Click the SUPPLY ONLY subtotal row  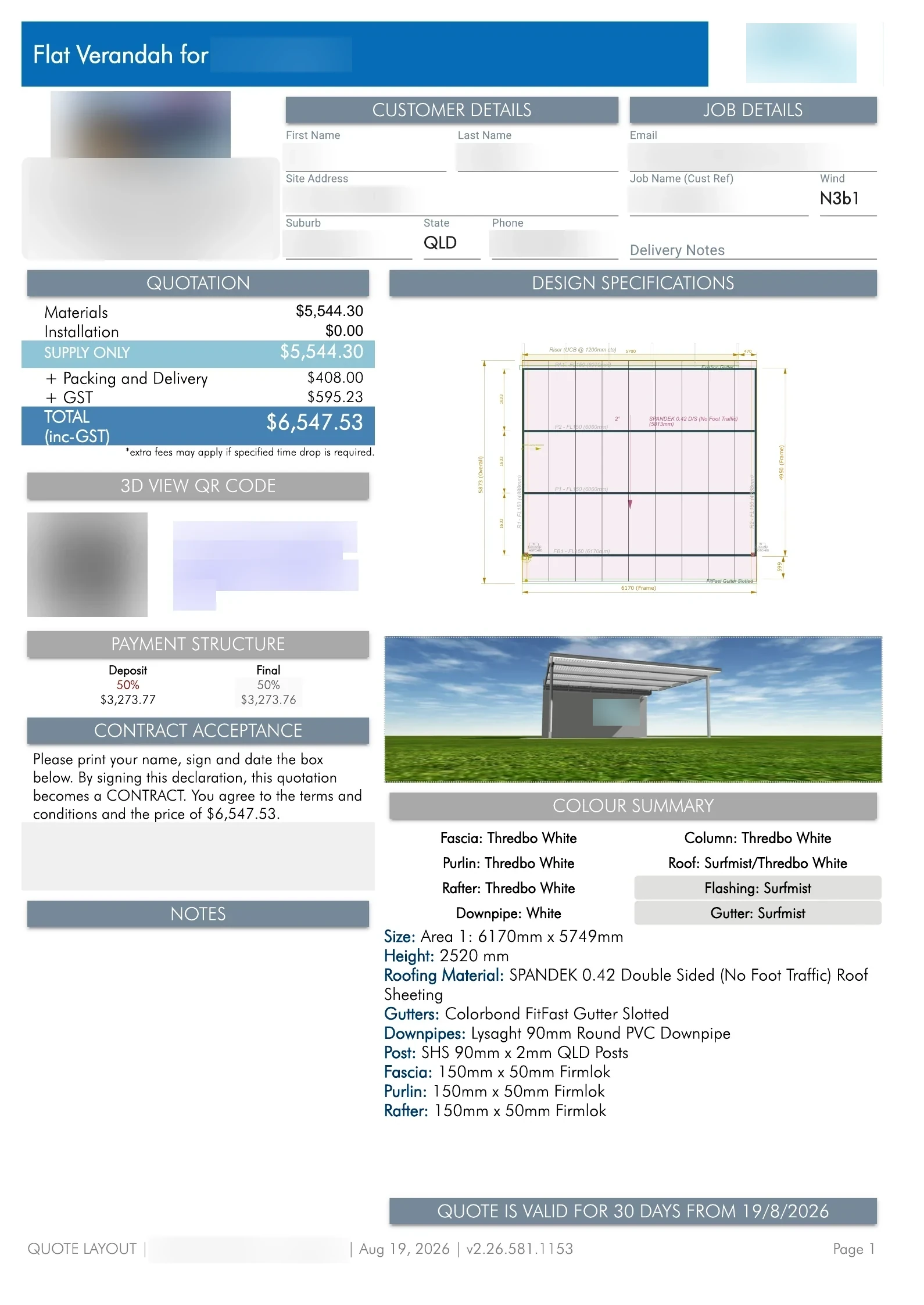coord(198,353)
